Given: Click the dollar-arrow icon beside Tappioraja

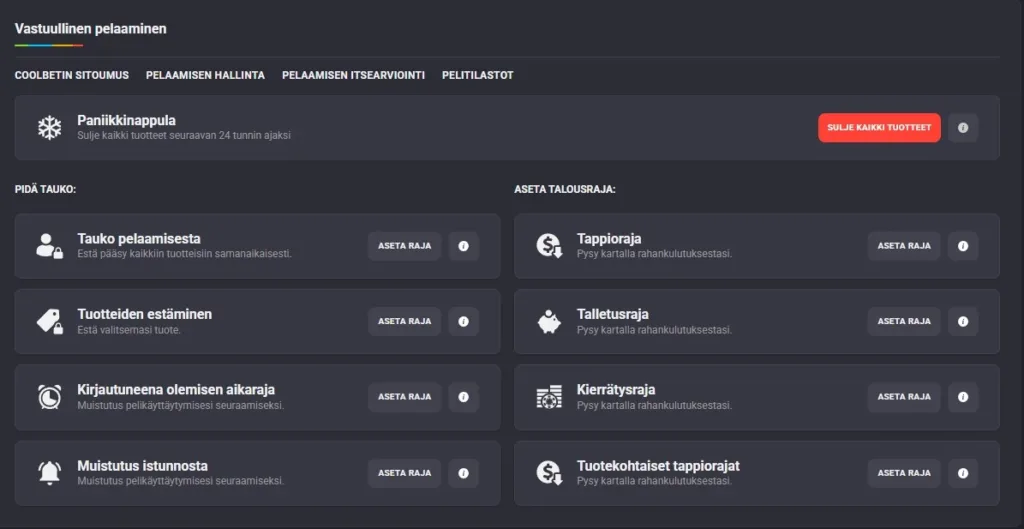Looking at the screenshot, I should [549, 246].
